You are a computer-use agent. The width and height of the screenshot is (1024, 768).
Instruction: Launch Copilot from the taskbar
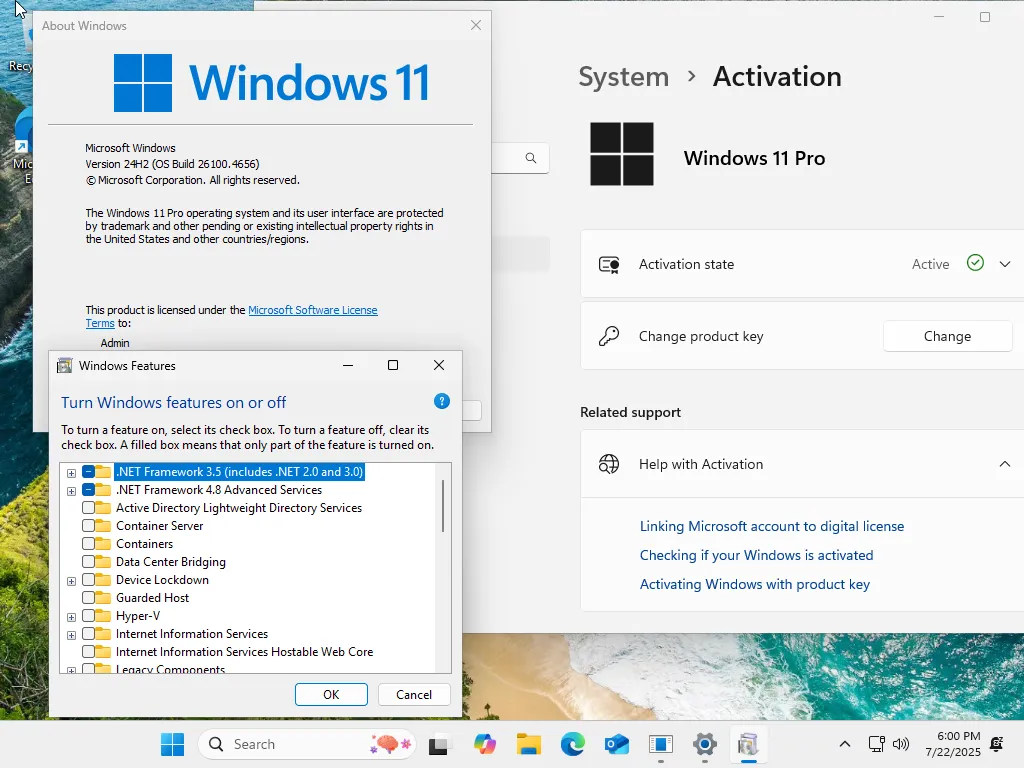click(485, 744)
